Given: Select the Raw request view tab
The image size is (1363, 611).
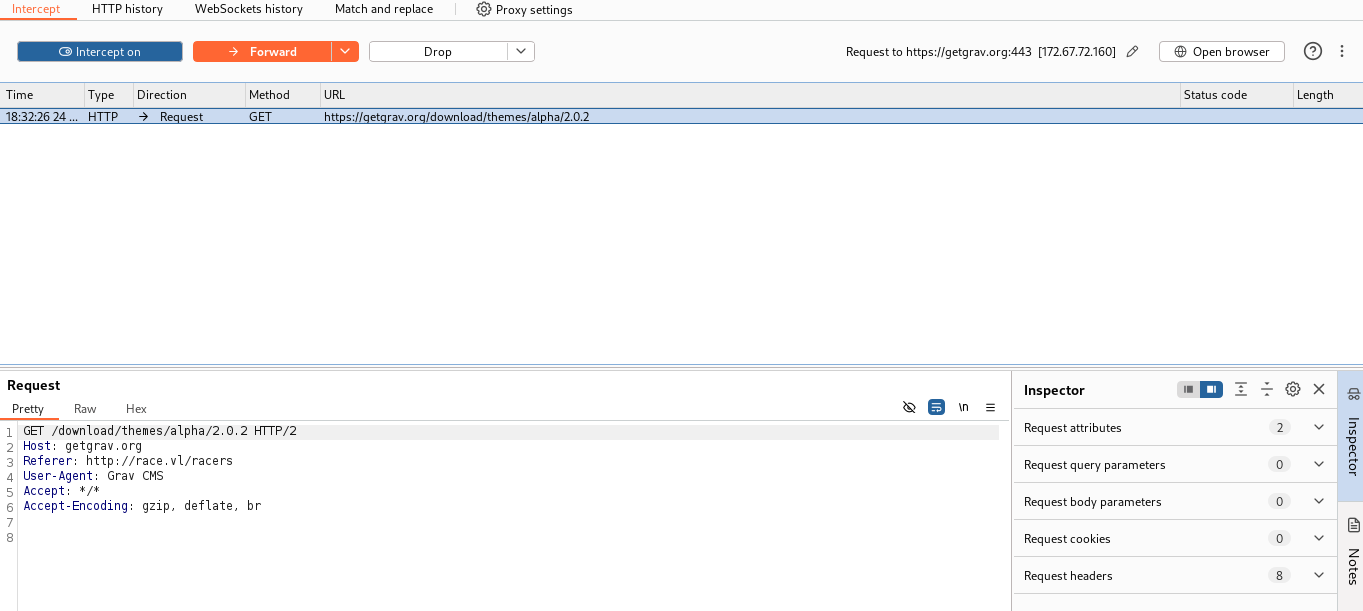Looking at the screenshot, I should 85,409.
